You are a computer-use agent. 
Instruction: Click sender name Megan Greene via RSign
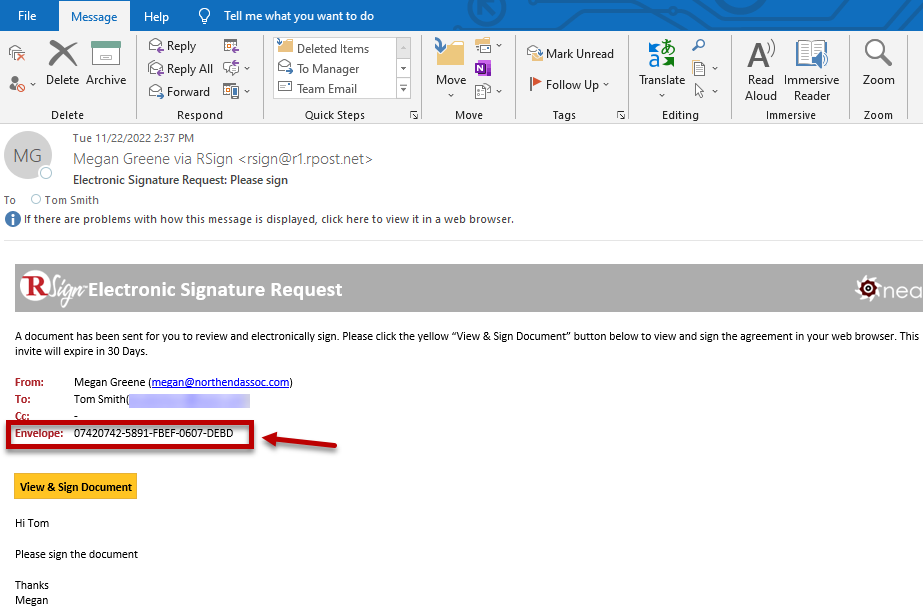click(x=223, y=159)
